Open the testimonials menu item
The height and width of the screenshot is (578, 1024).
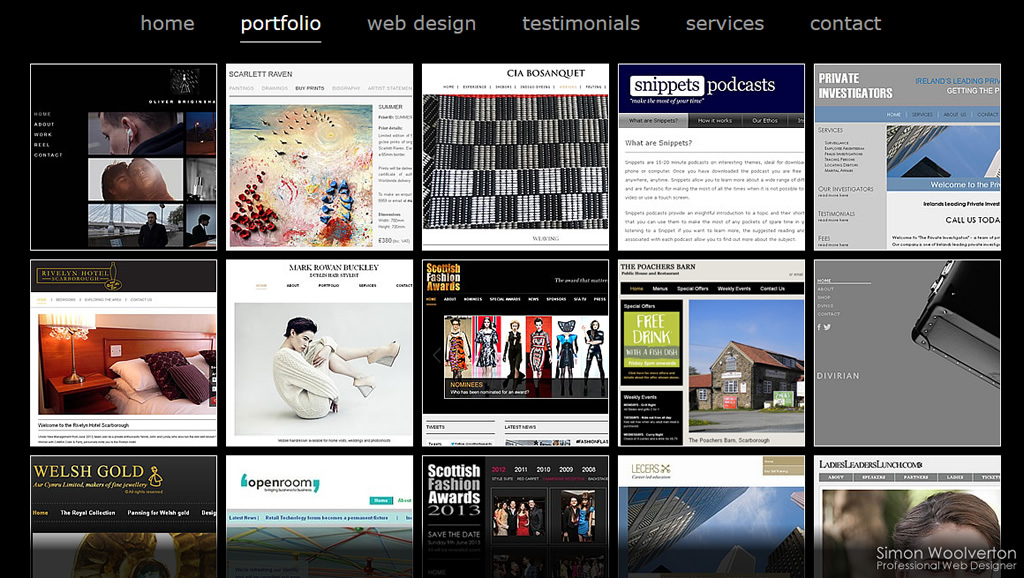click(581, 24)
